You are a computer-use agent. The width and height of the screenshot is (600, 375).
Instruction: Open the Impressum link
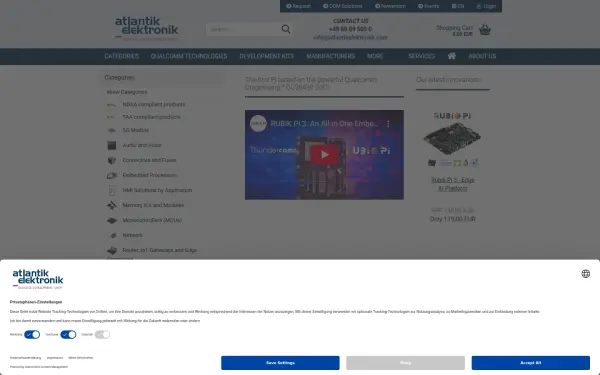click(55, 358)
